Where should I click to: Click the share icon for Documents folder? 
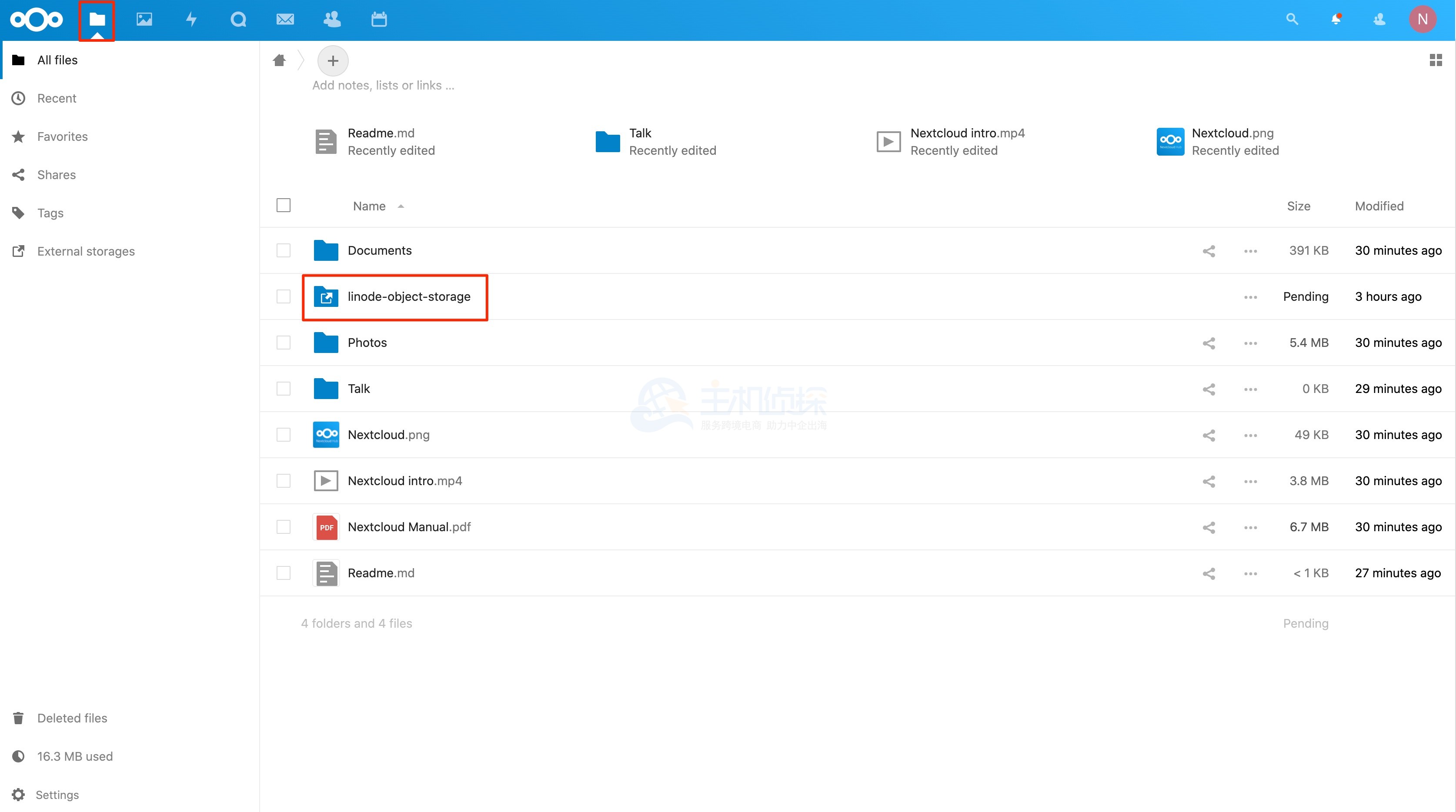pos(1209,251)
